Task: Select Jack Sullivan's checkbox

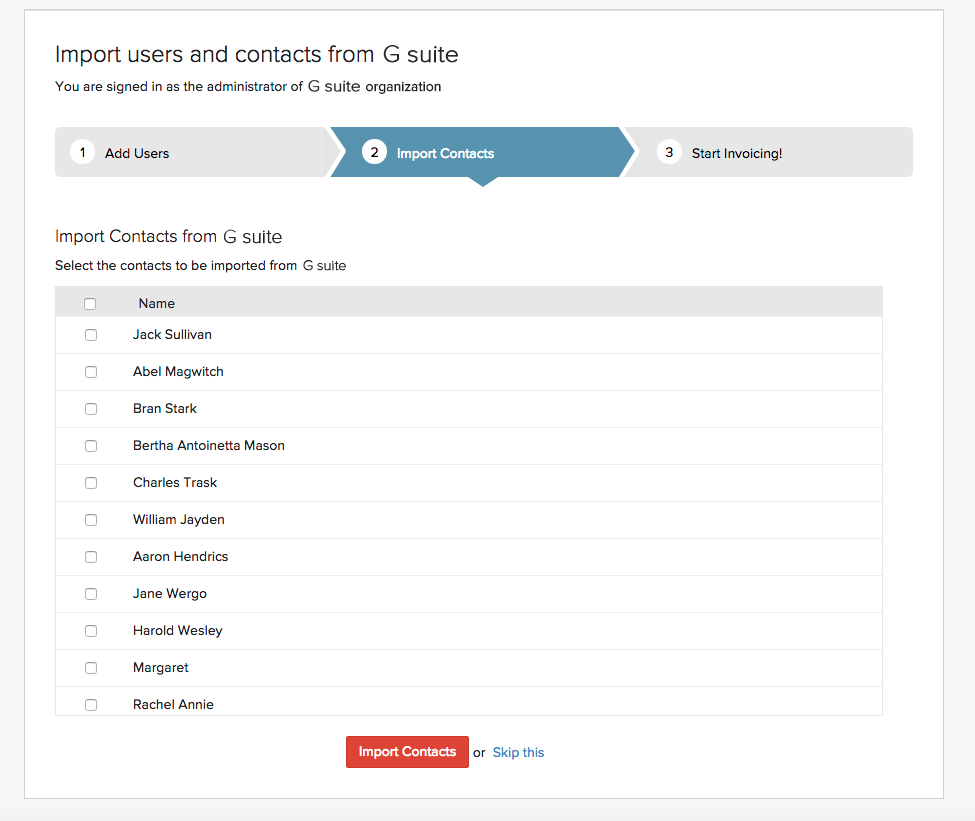Action: pyautogui.click(x=91, y=335)
